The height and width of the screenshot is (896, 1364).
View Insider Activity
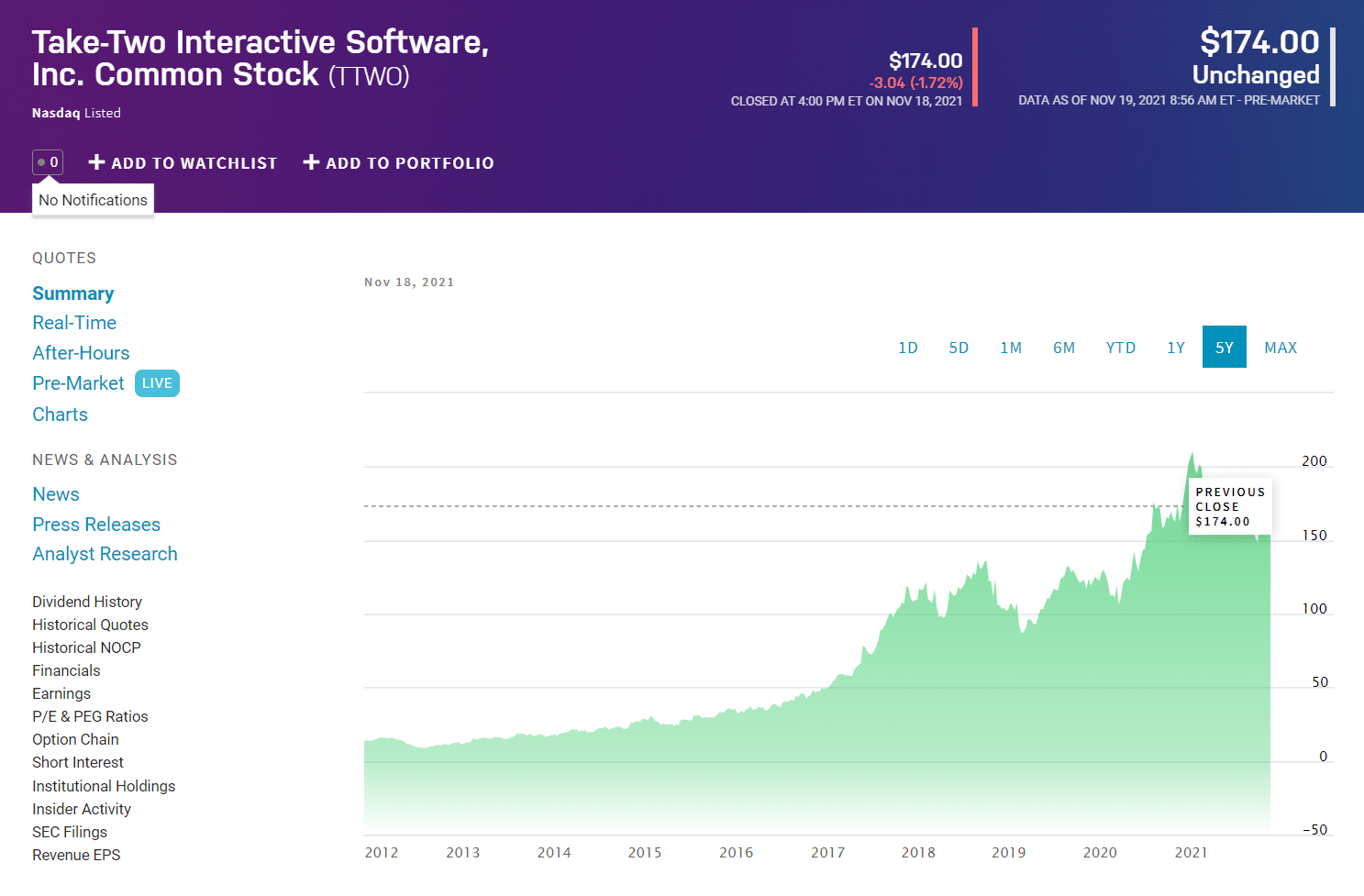[x=82, y=809]
